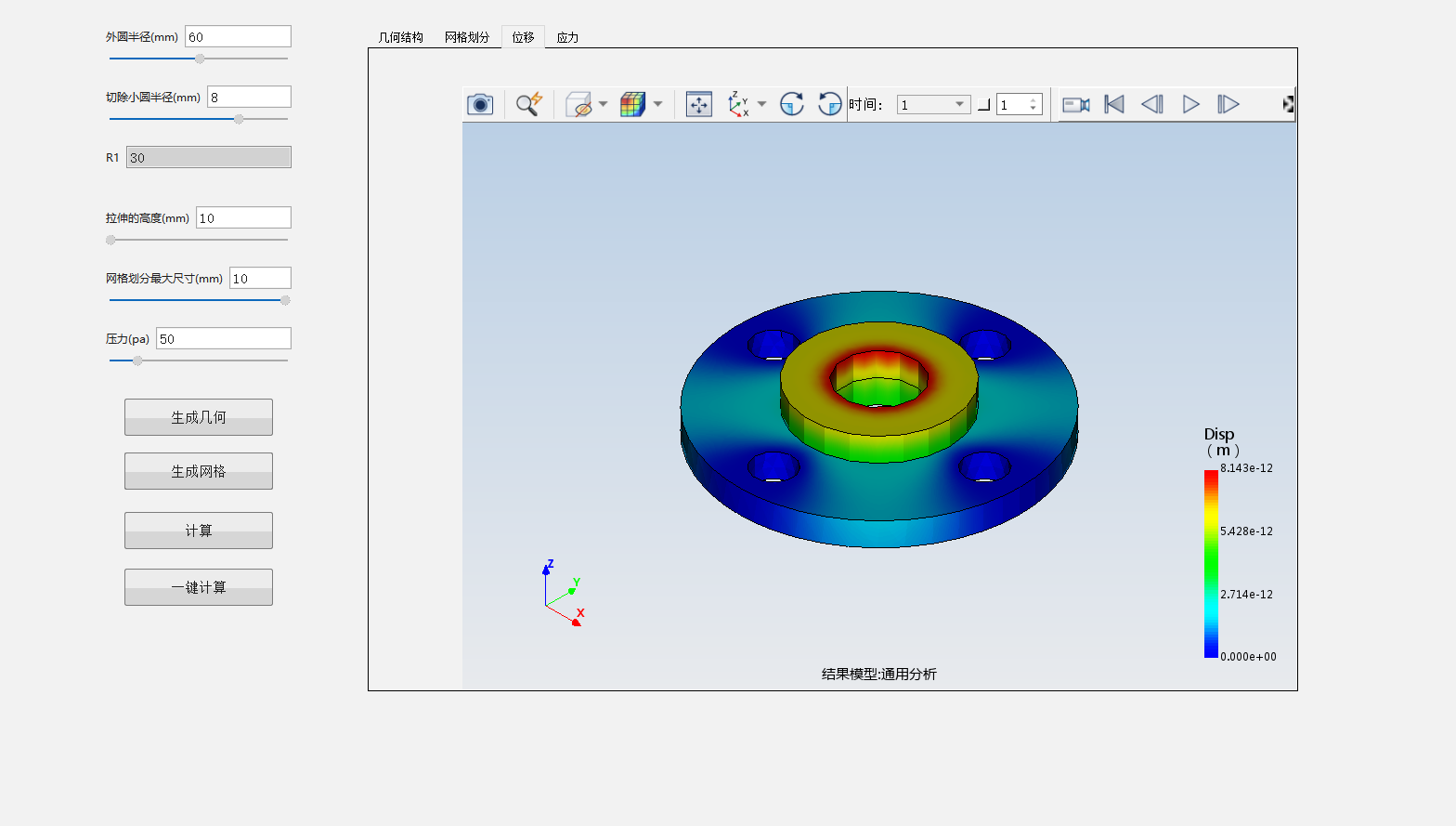Play the animation
The height and width of the screenshot is (826, 1456).
1190,104
